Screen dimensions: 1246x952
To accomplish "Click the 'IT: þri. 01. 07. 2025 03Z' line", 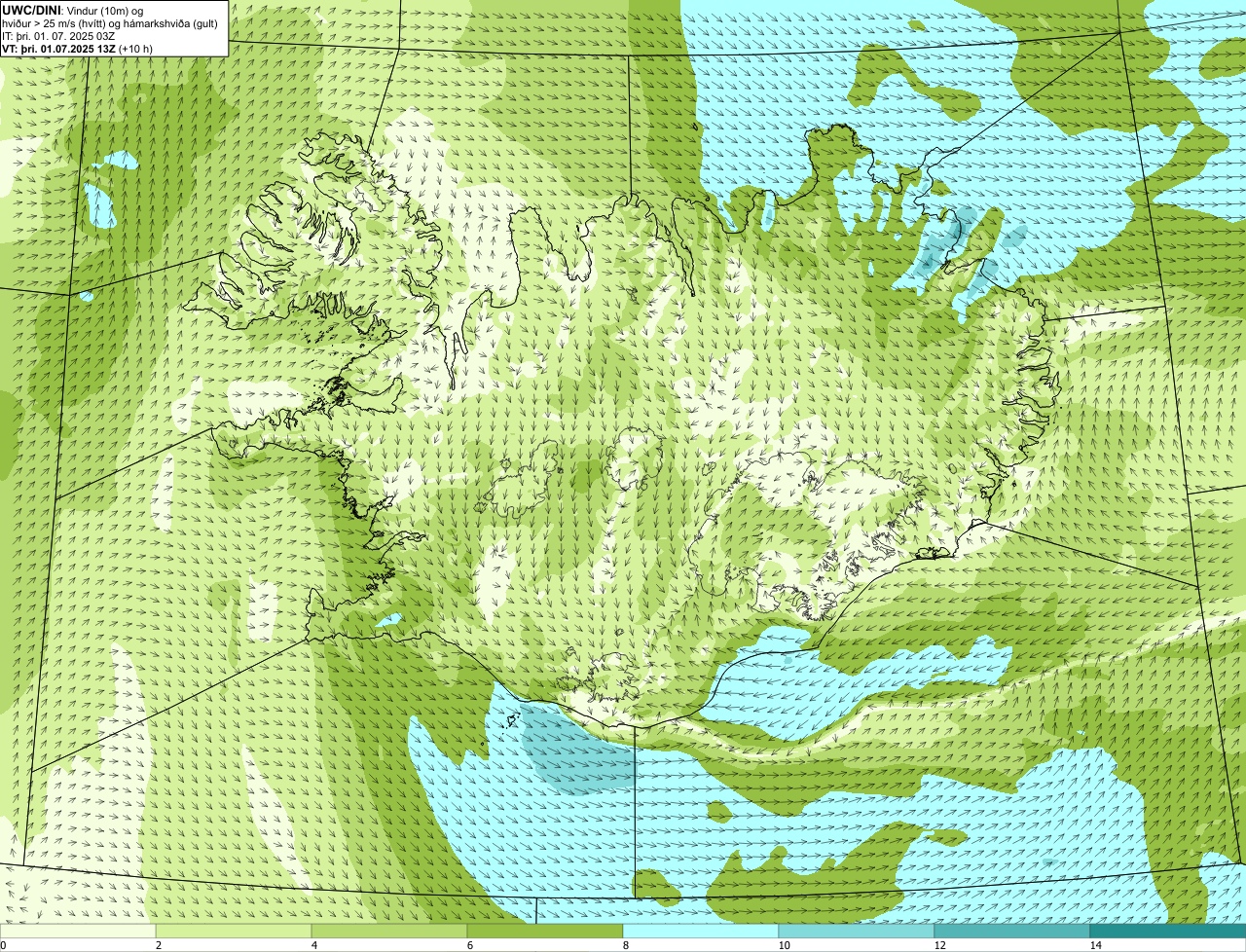I will [59, 35].
